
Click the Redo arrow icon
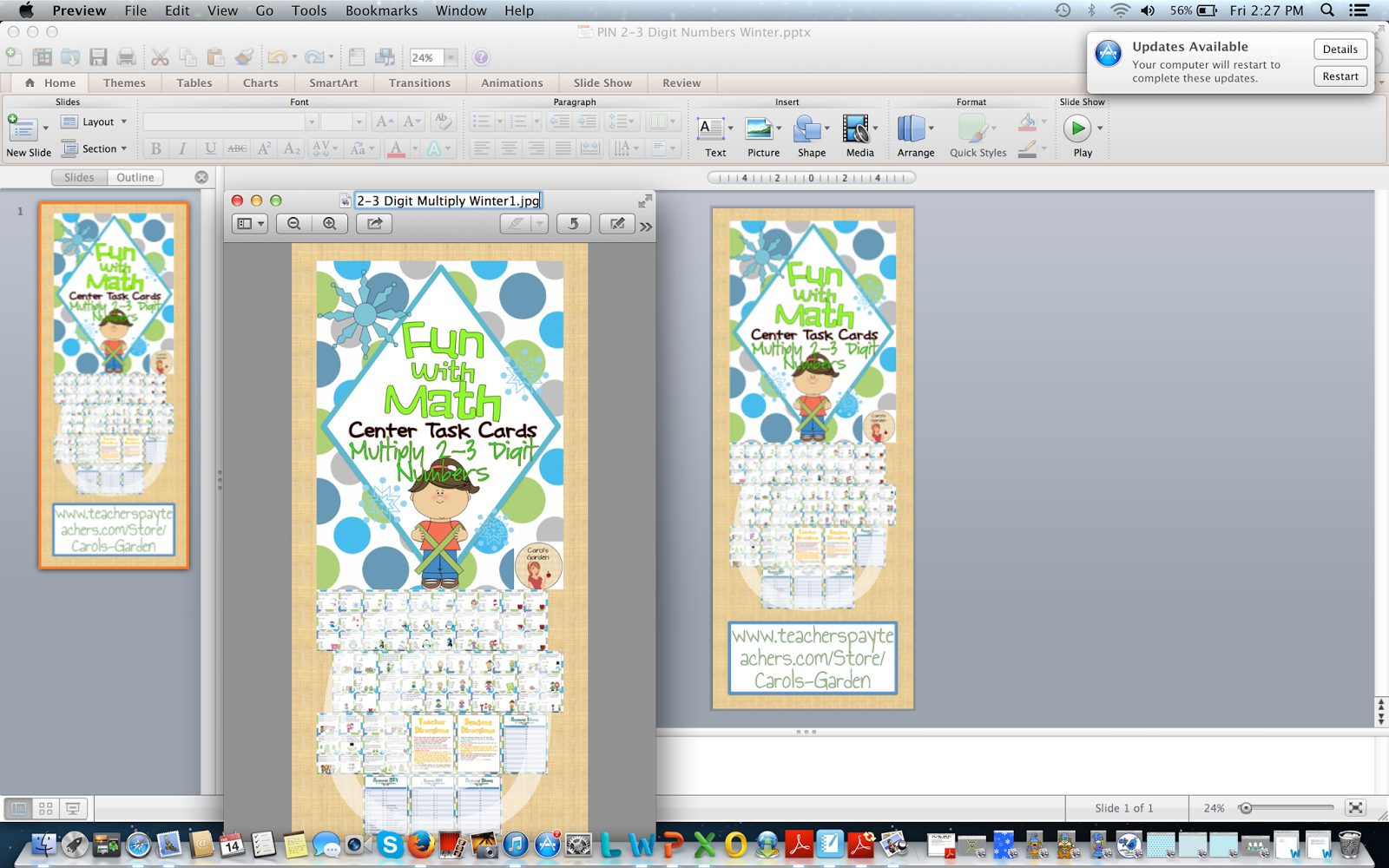point(313,57)
